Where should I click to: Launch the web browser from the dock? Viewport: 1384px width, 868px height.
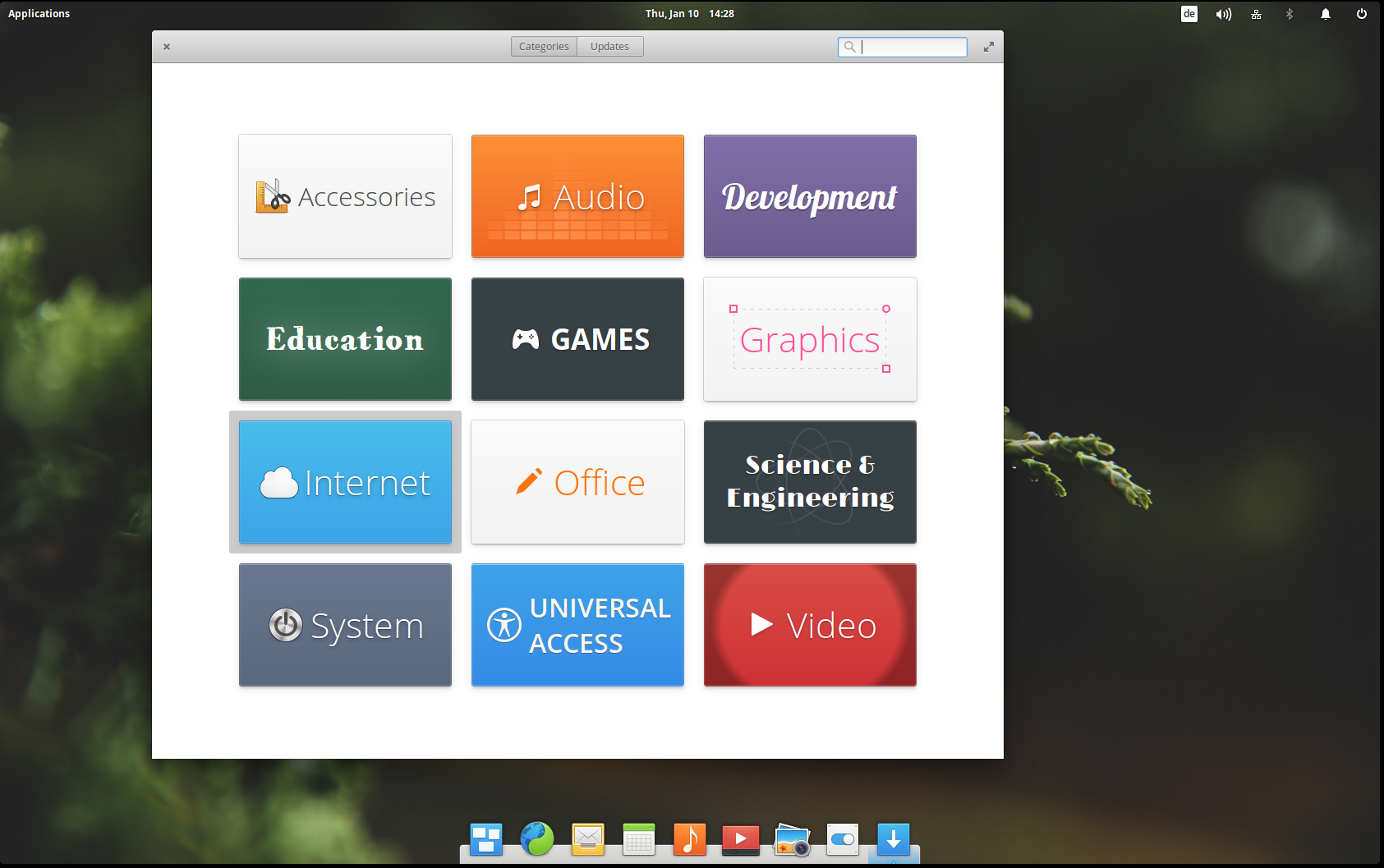pyautogui.click(x=537, y=839)
